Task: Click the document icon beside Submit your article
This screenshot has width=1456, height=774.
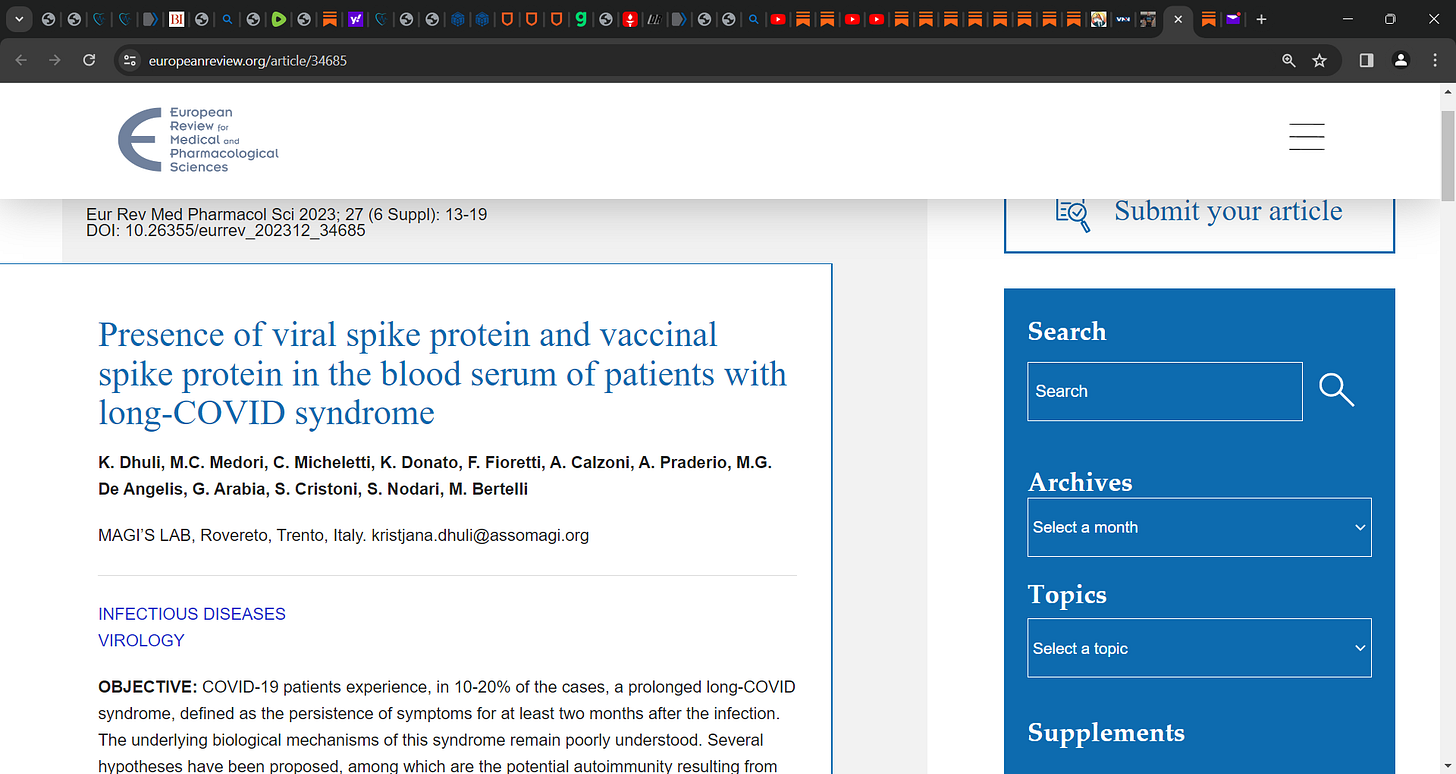Action: click(1073, 213)
